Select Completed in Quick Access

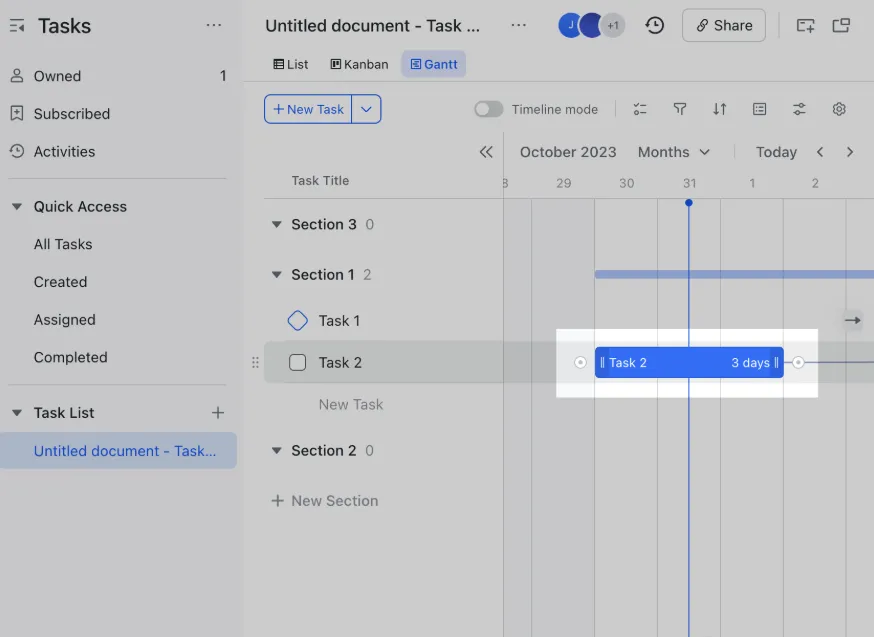coord(70,357)
